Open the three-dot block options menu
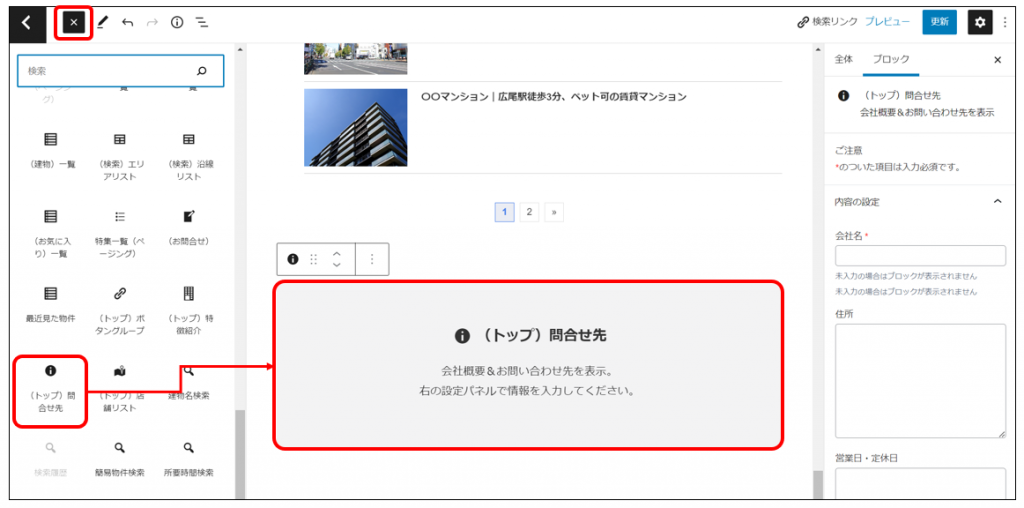Screen dimensions: 1024x508 pos(372,259)
